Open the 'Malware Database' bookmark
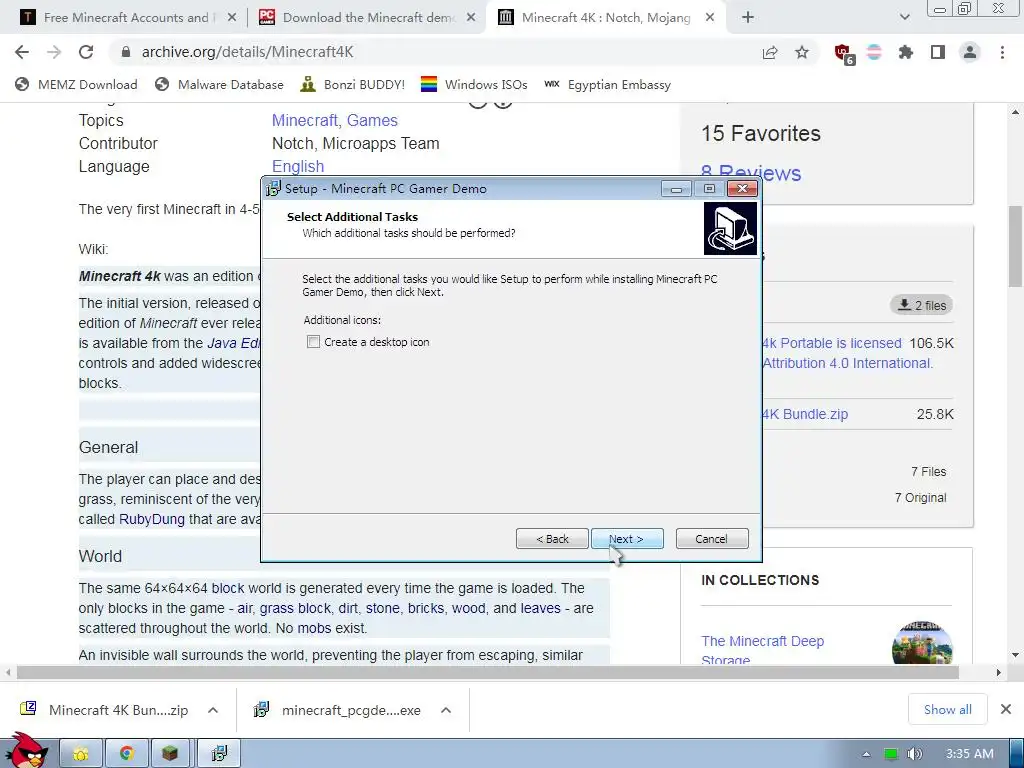Image resolution: width=1024 pixels, height=768 pixels. tap(219, 84)
